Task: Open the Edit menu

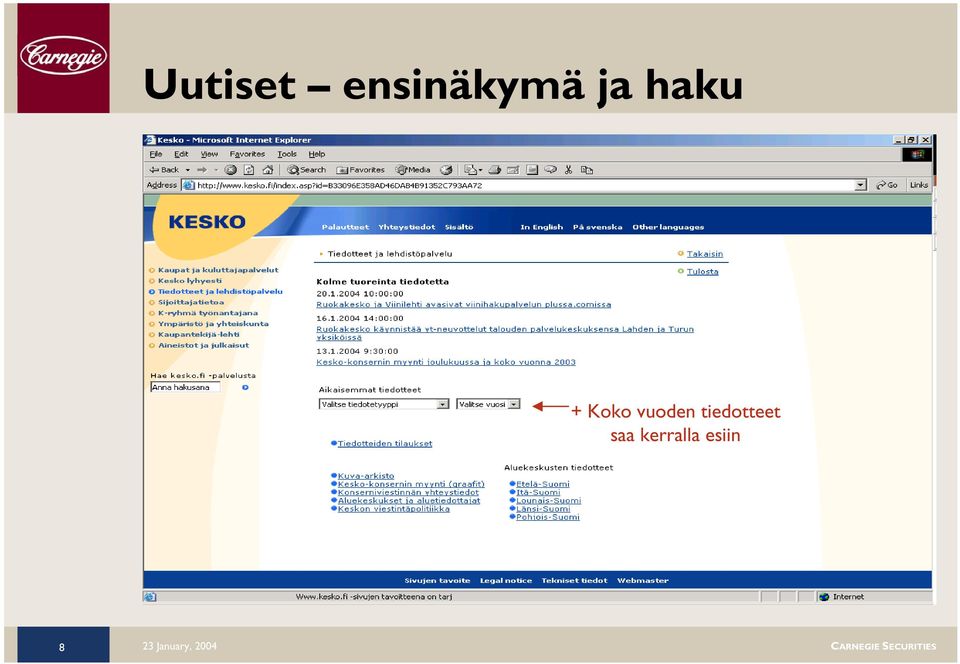Action: click(x=181, y=154)
